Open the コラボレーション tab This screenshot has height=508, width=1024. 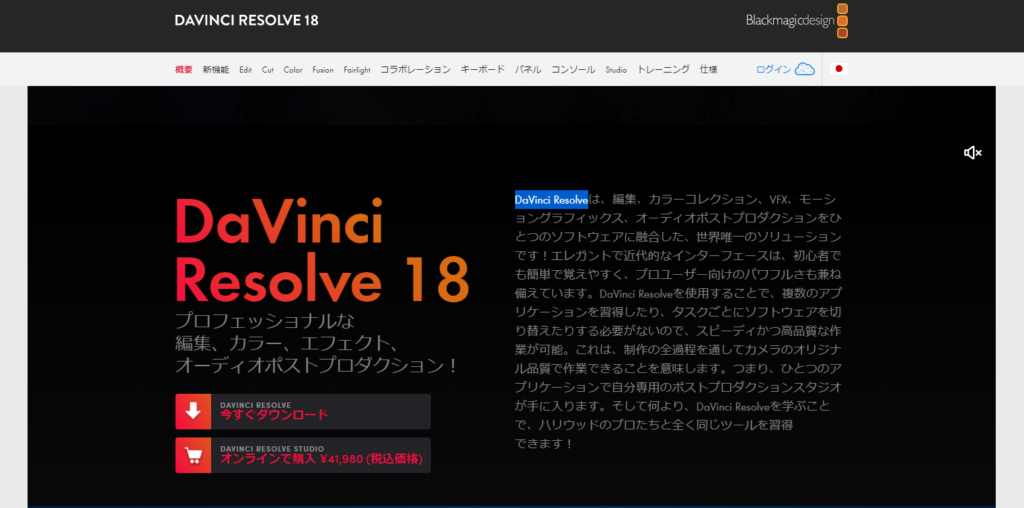415,69
